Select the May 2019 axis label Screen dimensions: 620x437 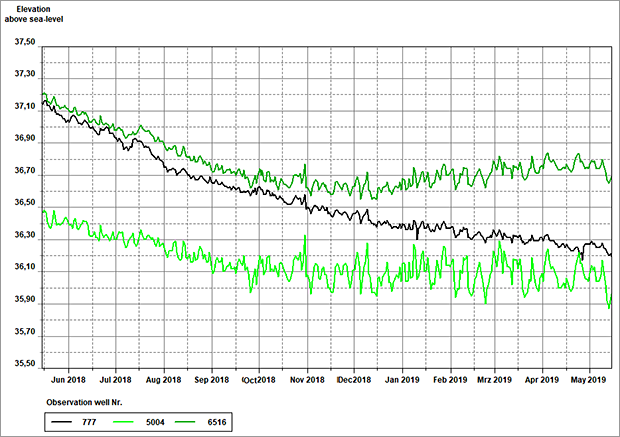click(588, 380)
